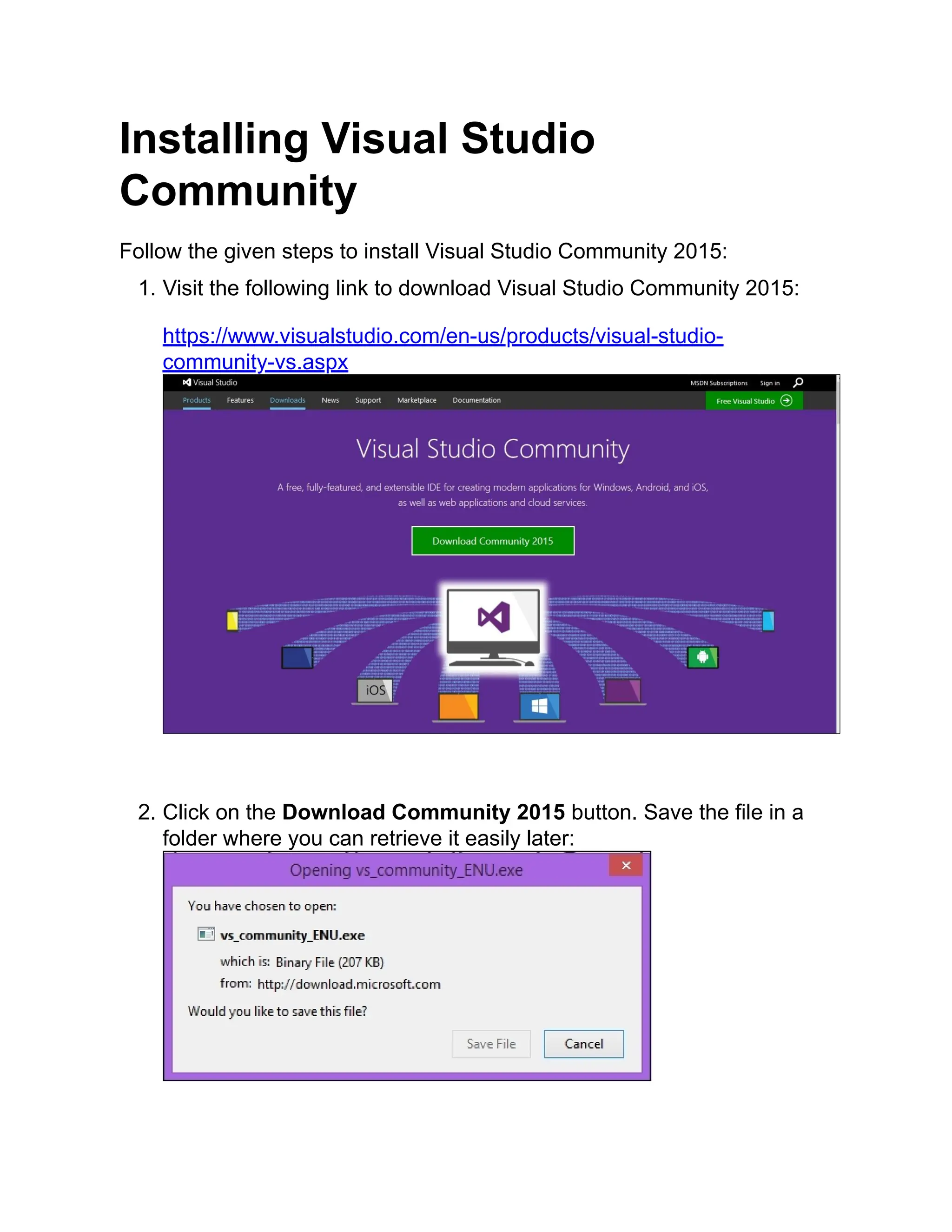
Task: Click the green Android tablet icon
Action: coord(703,657)
